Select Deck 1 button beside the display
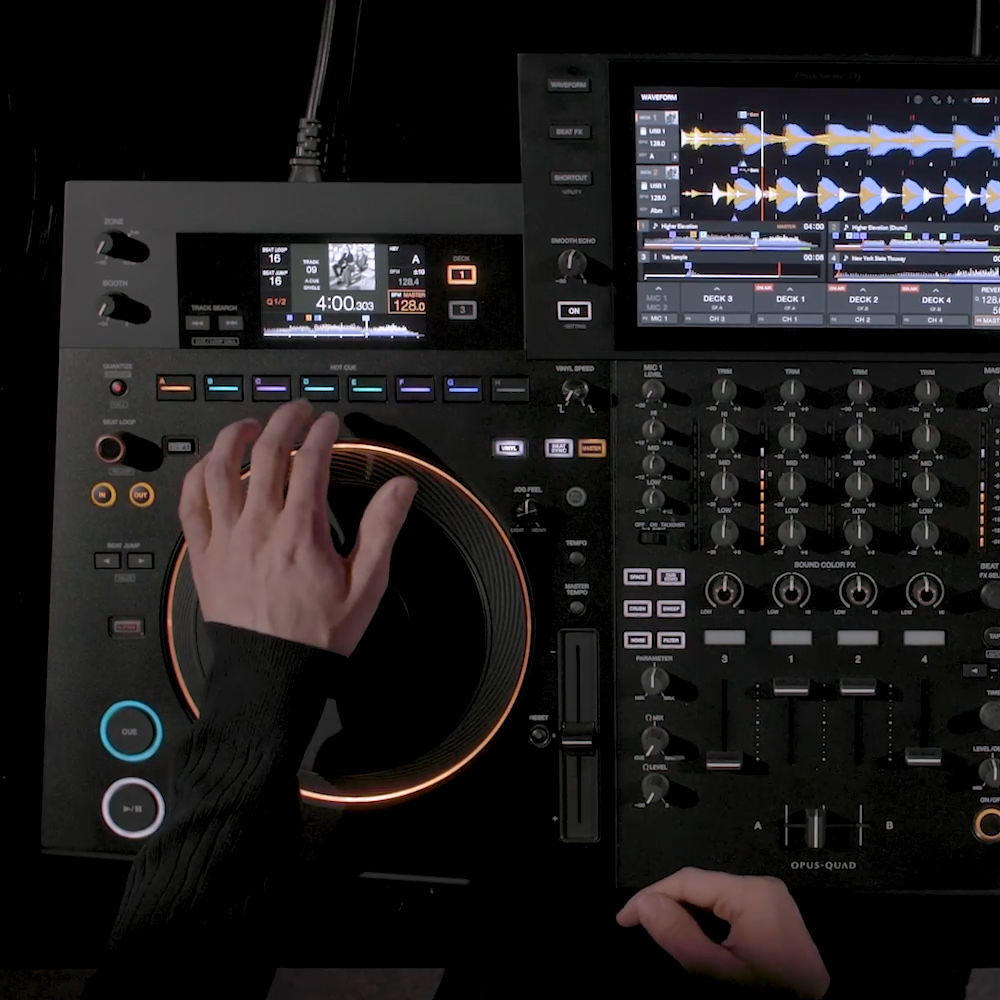Screen dimensions: 1000x1000 pos(462,275)
